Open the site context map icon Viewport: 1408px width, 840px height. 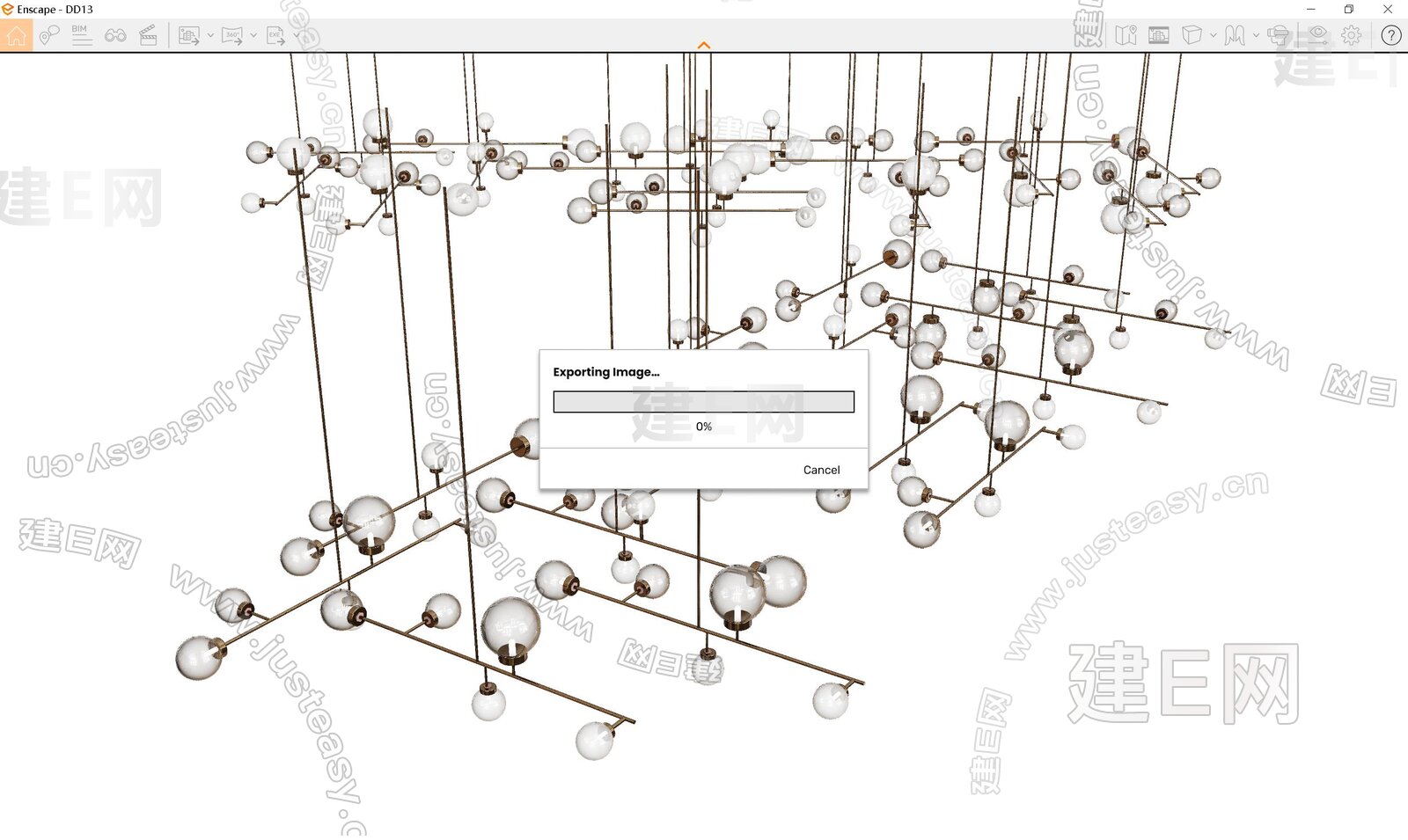pos(1126,35)
